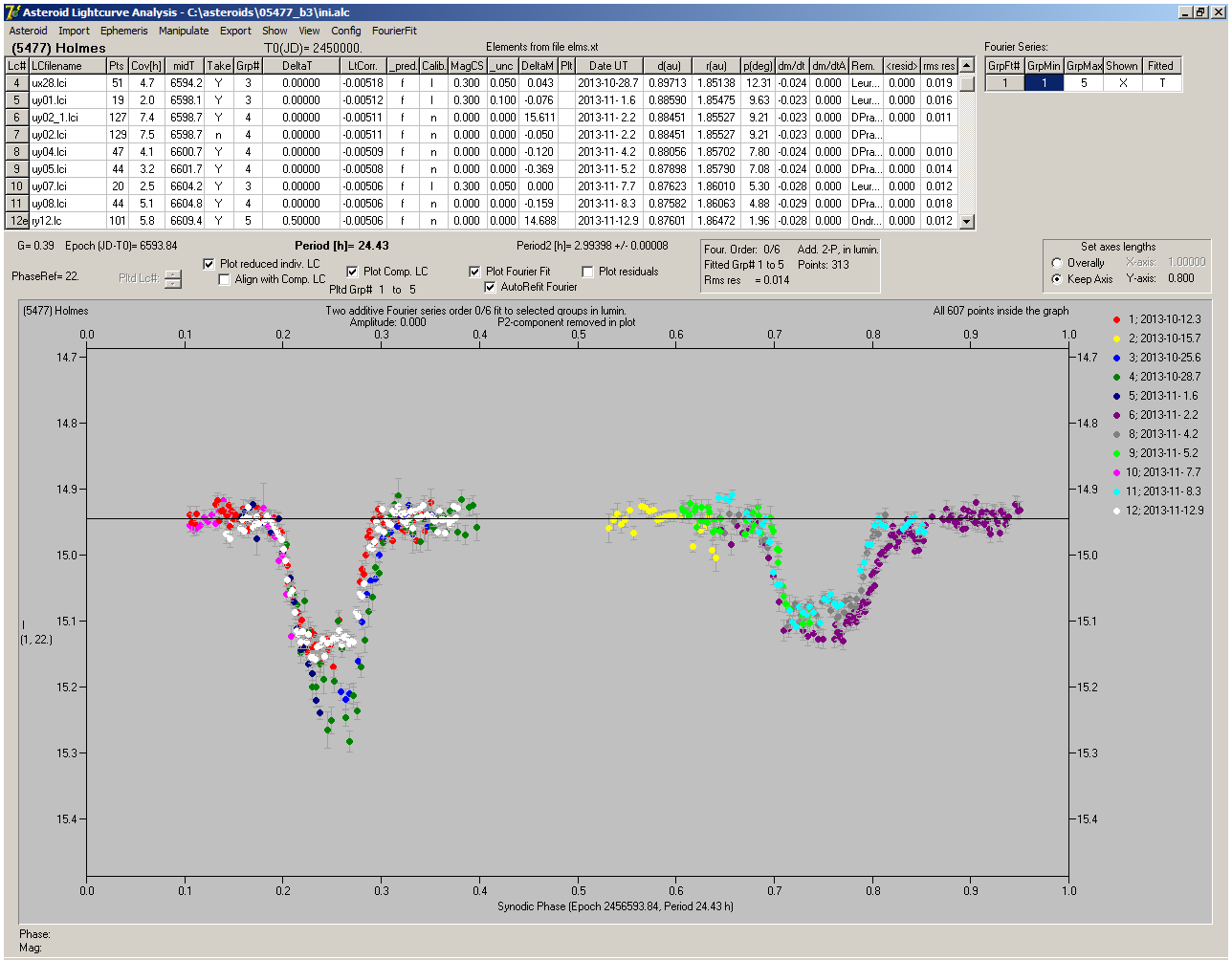Click the ry12.lc filename cell

(67, 221)
